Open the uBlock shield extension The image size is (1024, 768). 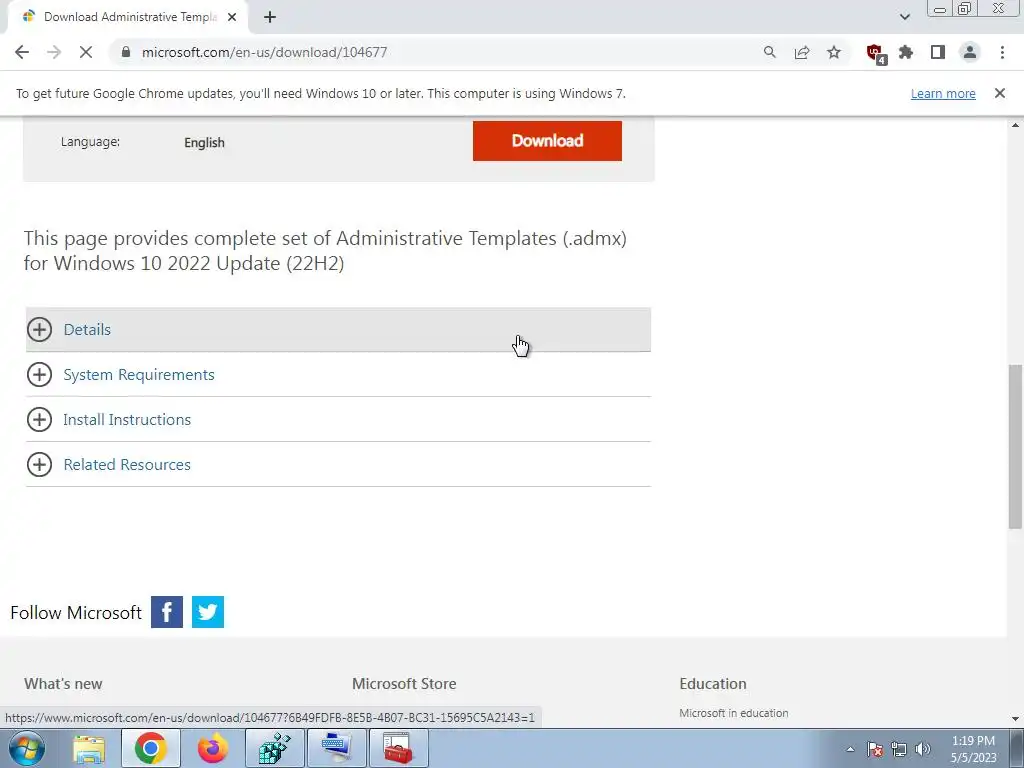coord(875,53)
